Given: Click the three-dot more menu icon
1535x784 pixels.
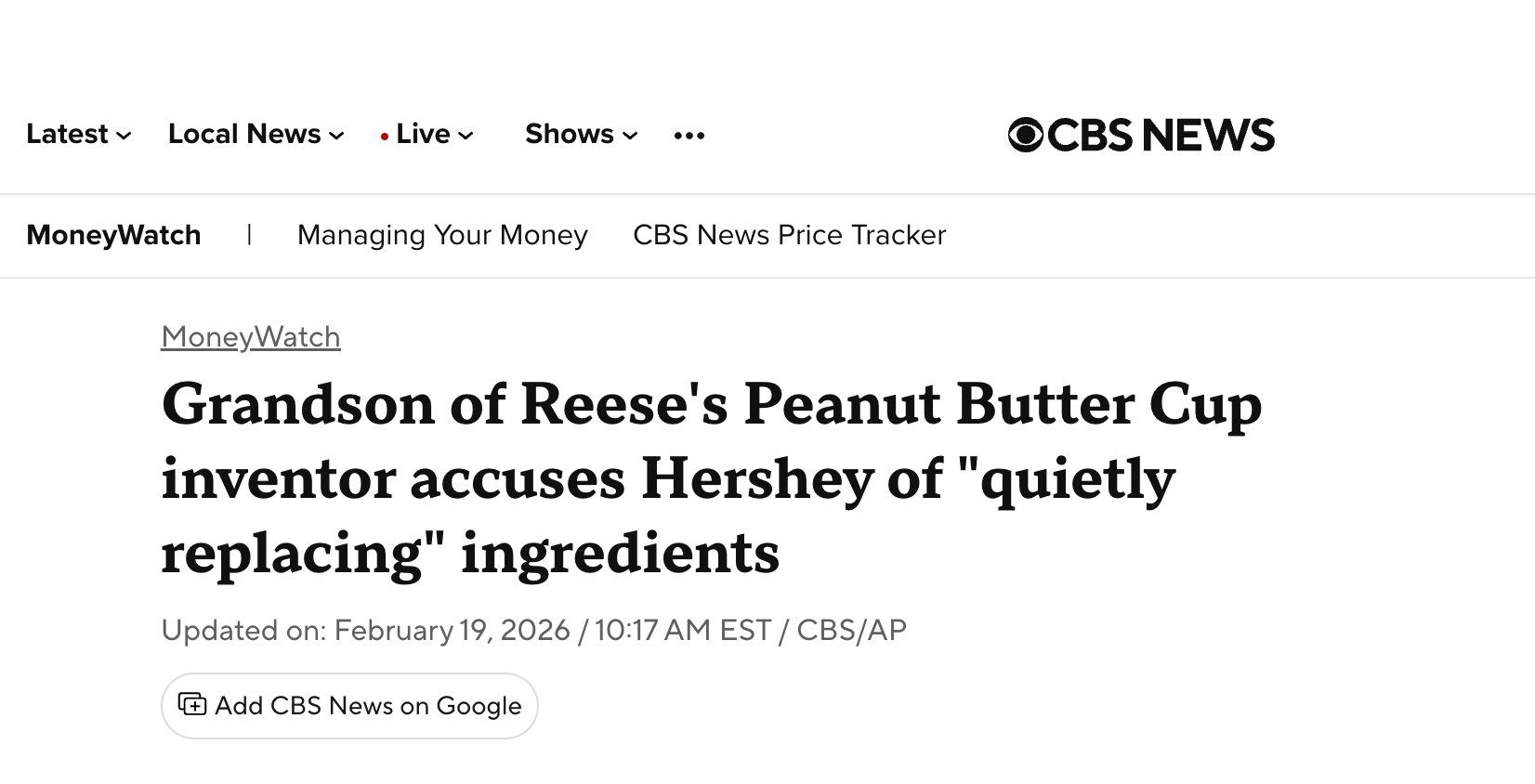Looking at the screenshot, I should click(x=689, y=136).
